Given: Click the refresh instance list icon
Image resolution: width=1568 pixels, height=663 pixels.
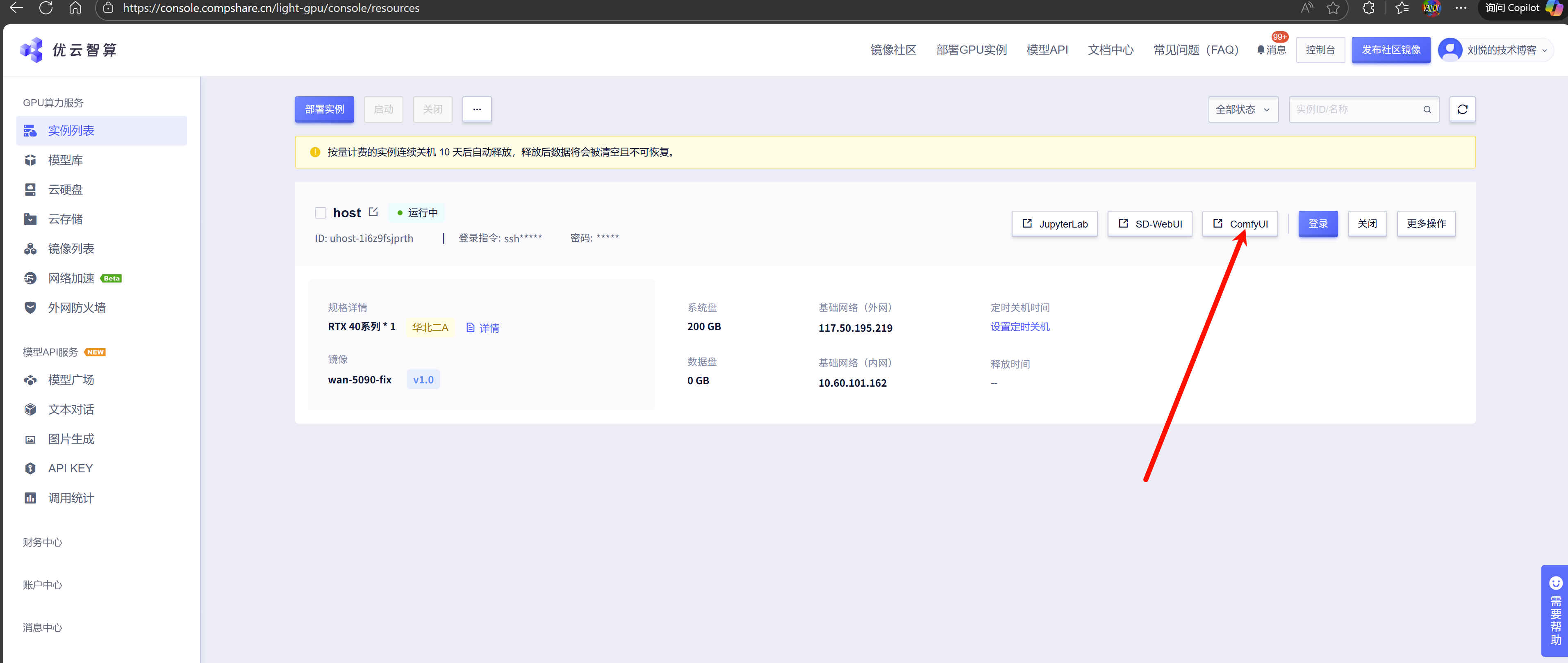Looking at the screenshot, I should (1462, 109).
